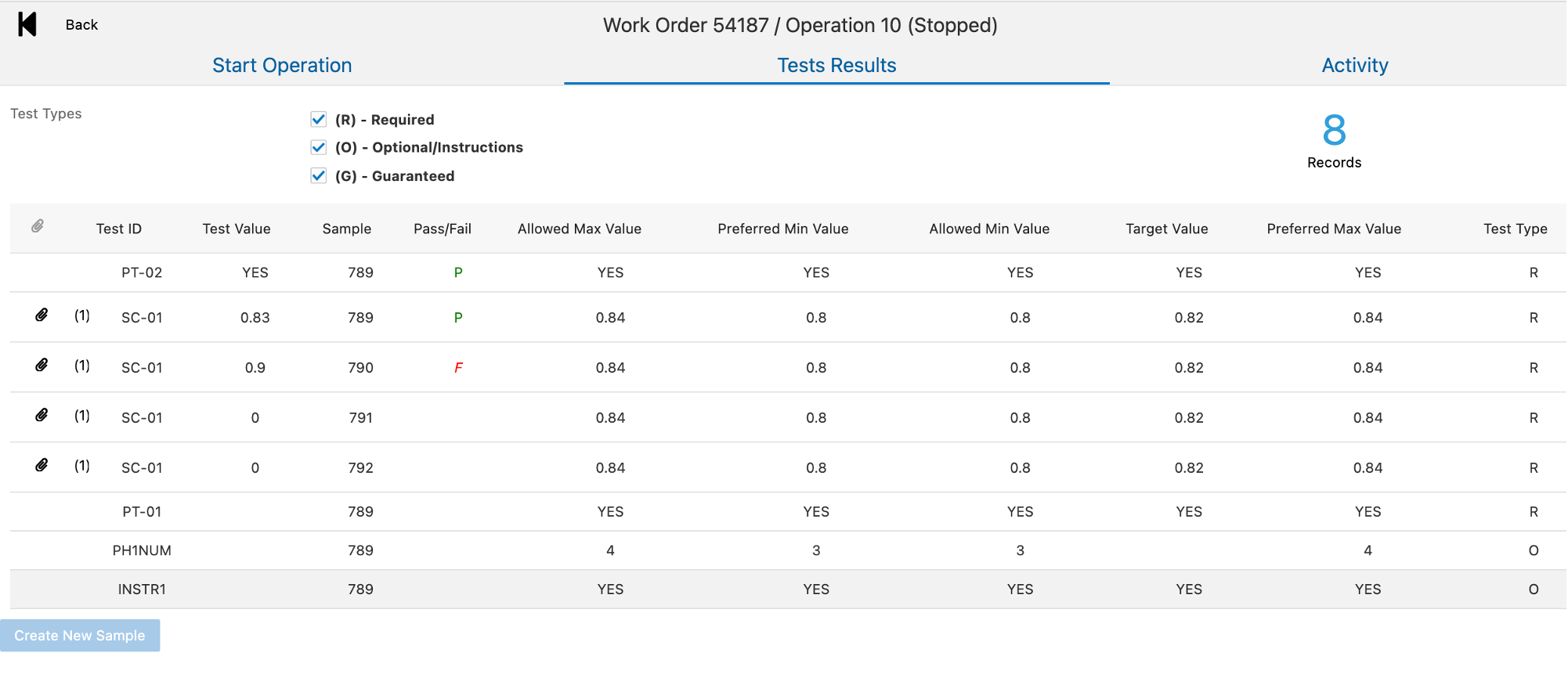Screen dimensions: 1568x678
Task: Click the attachment column header icon
Action: pyautogui.click(x=37, y=227)
